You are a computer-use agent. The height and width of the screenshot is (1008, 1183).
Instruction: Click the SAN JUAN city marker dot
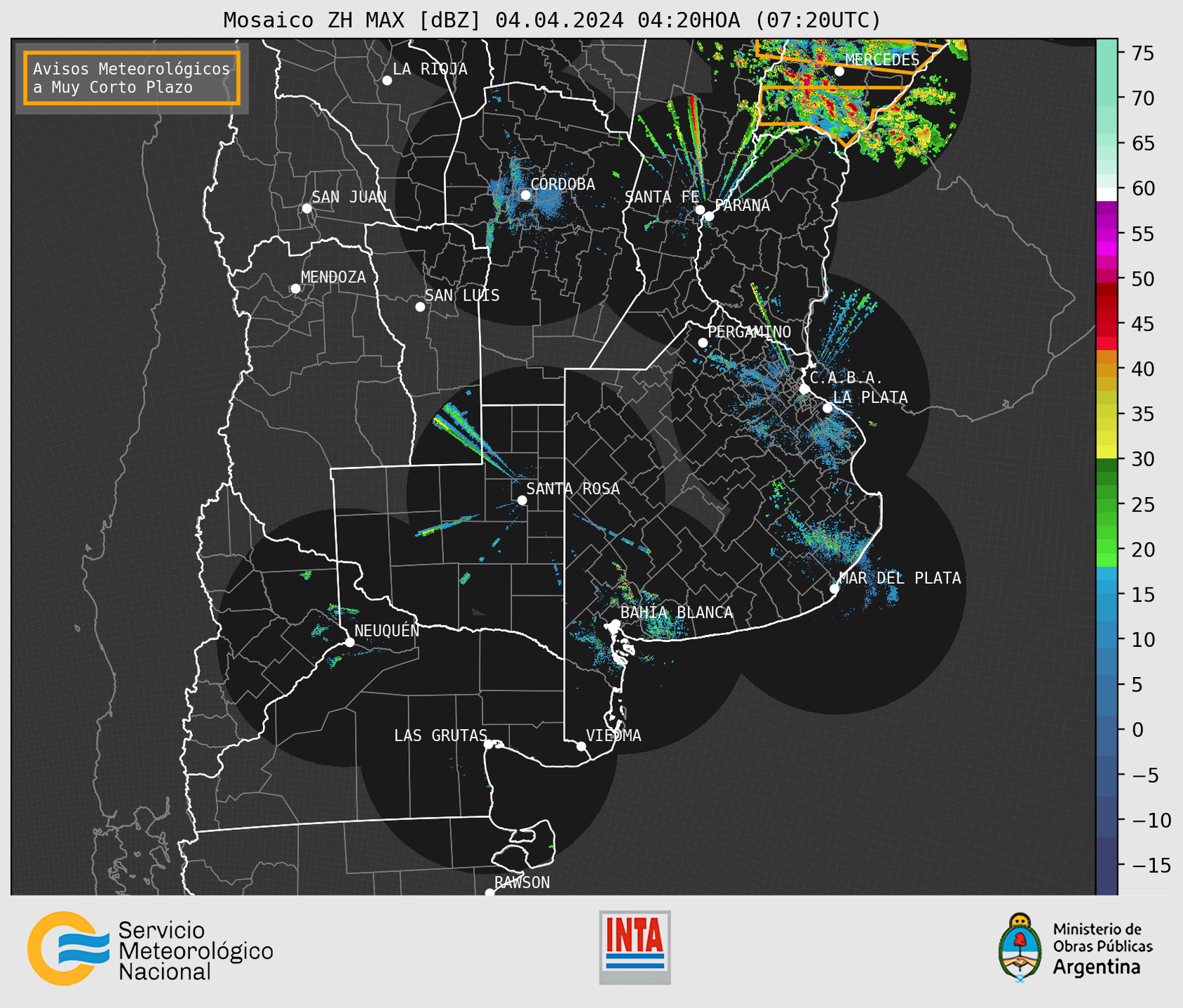(306, 208)
